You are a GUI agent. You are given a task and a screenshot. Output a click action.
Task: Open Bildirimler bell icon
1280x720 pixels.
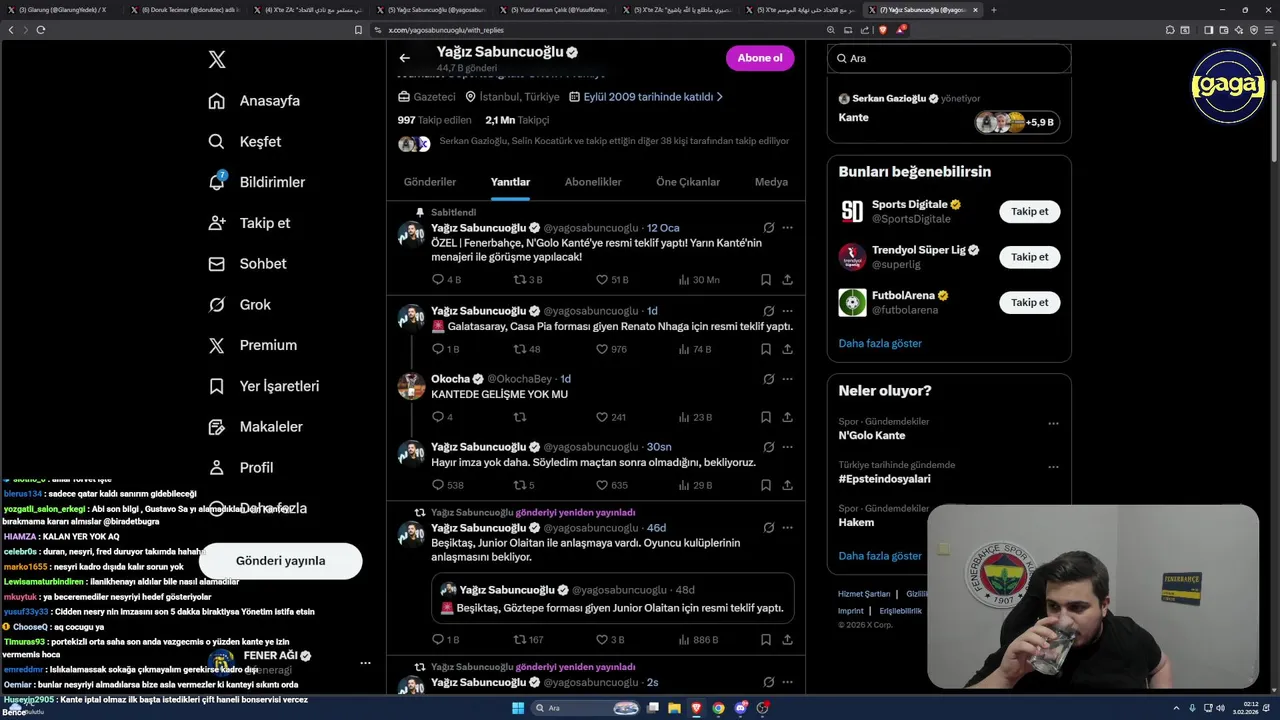pos(217,182)
